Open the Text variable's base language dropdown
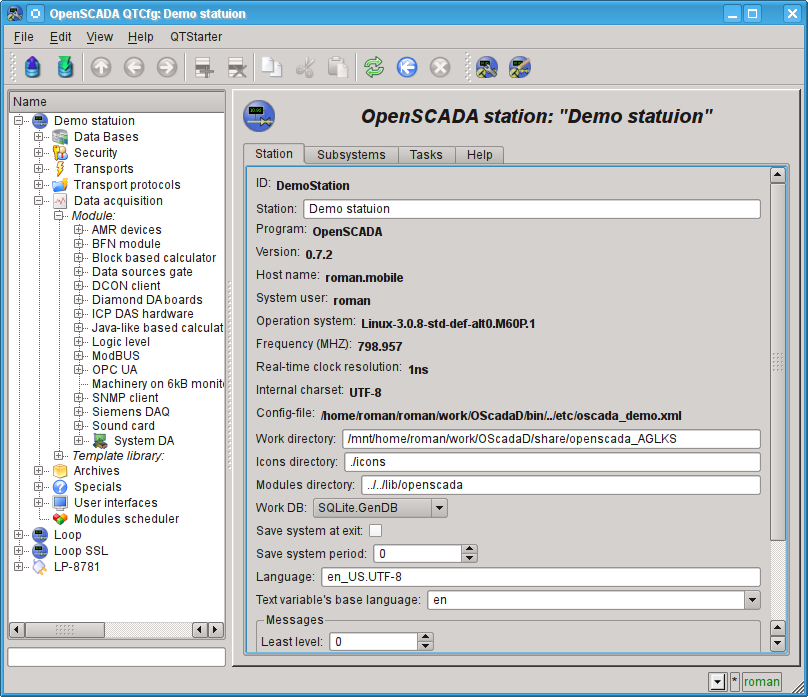This screenshot has width=808, height=697. (752, 600)
